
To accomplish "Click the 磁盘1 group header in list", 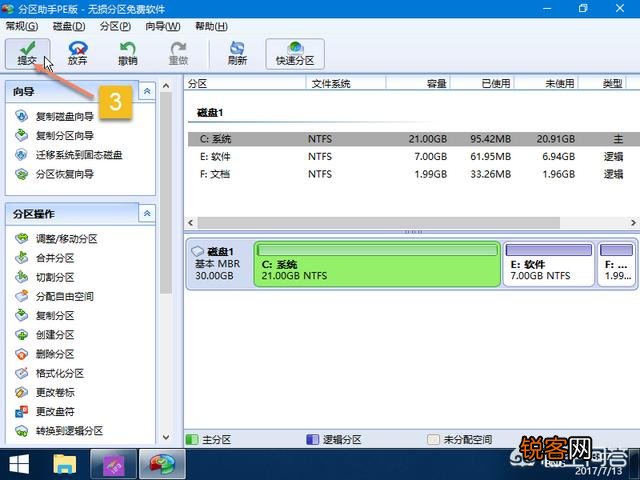I will point(210,113).
